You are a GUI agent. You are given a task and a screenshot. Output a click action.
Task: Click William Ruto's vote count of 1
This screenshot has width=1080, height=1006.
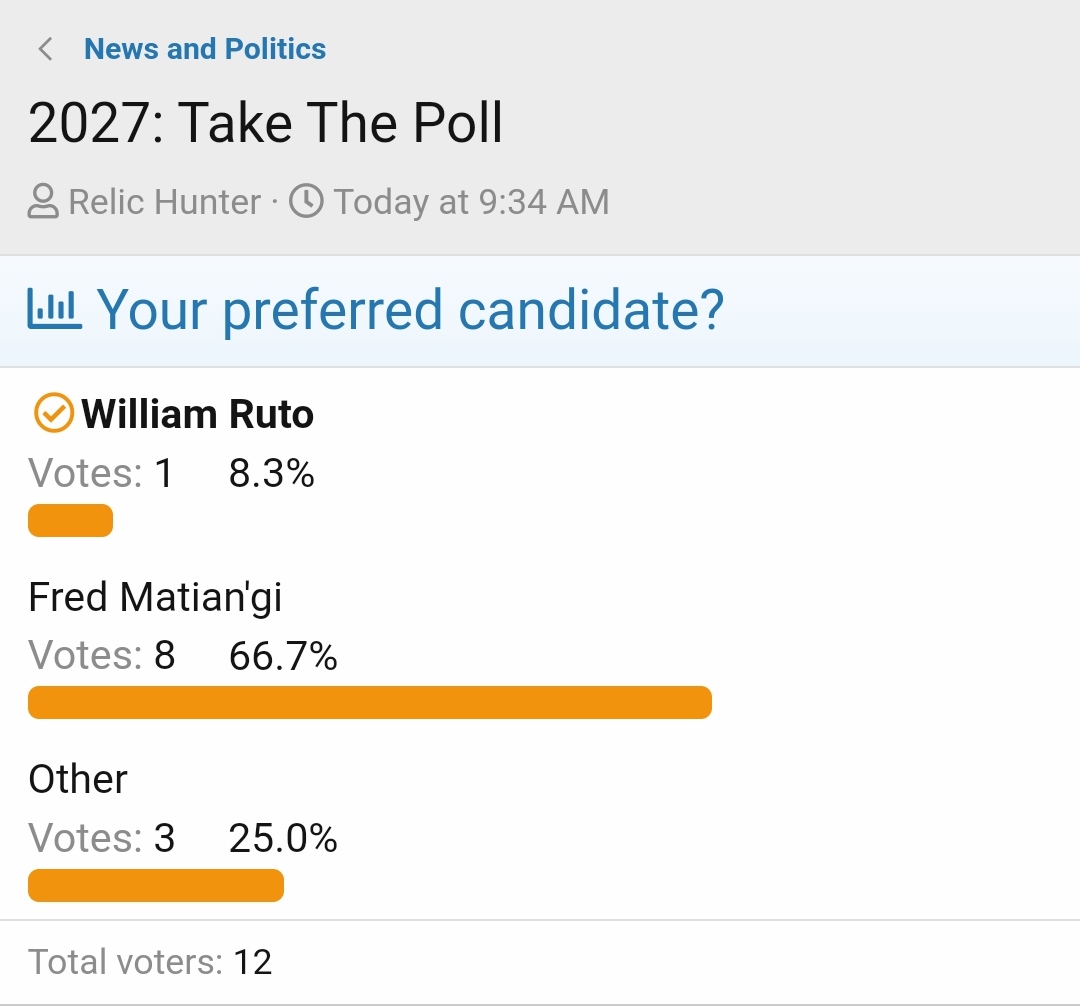(164, 474)
